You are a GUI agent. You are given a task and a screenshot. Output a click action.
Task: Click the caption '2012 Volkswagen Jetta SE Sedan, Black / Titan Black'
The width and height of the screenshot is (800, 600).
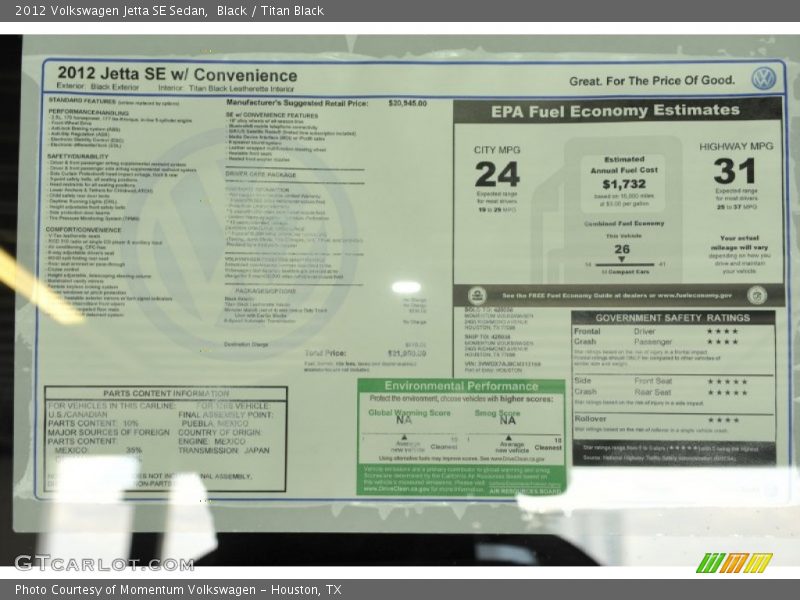click(x=169, y=11)
